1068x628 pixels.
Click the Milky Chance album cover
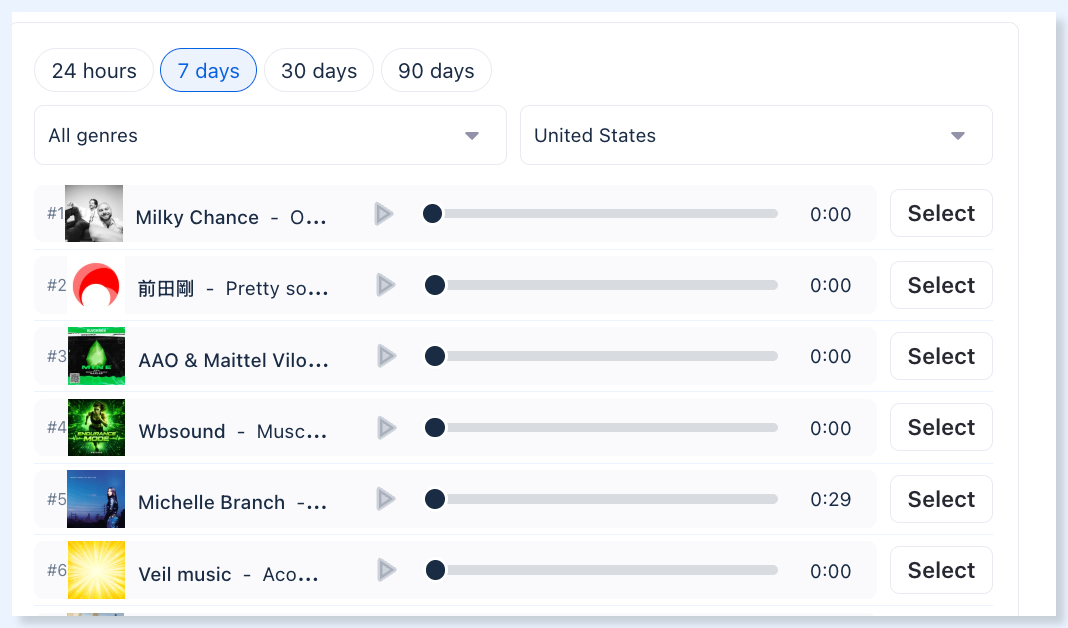tap(94, 213)
